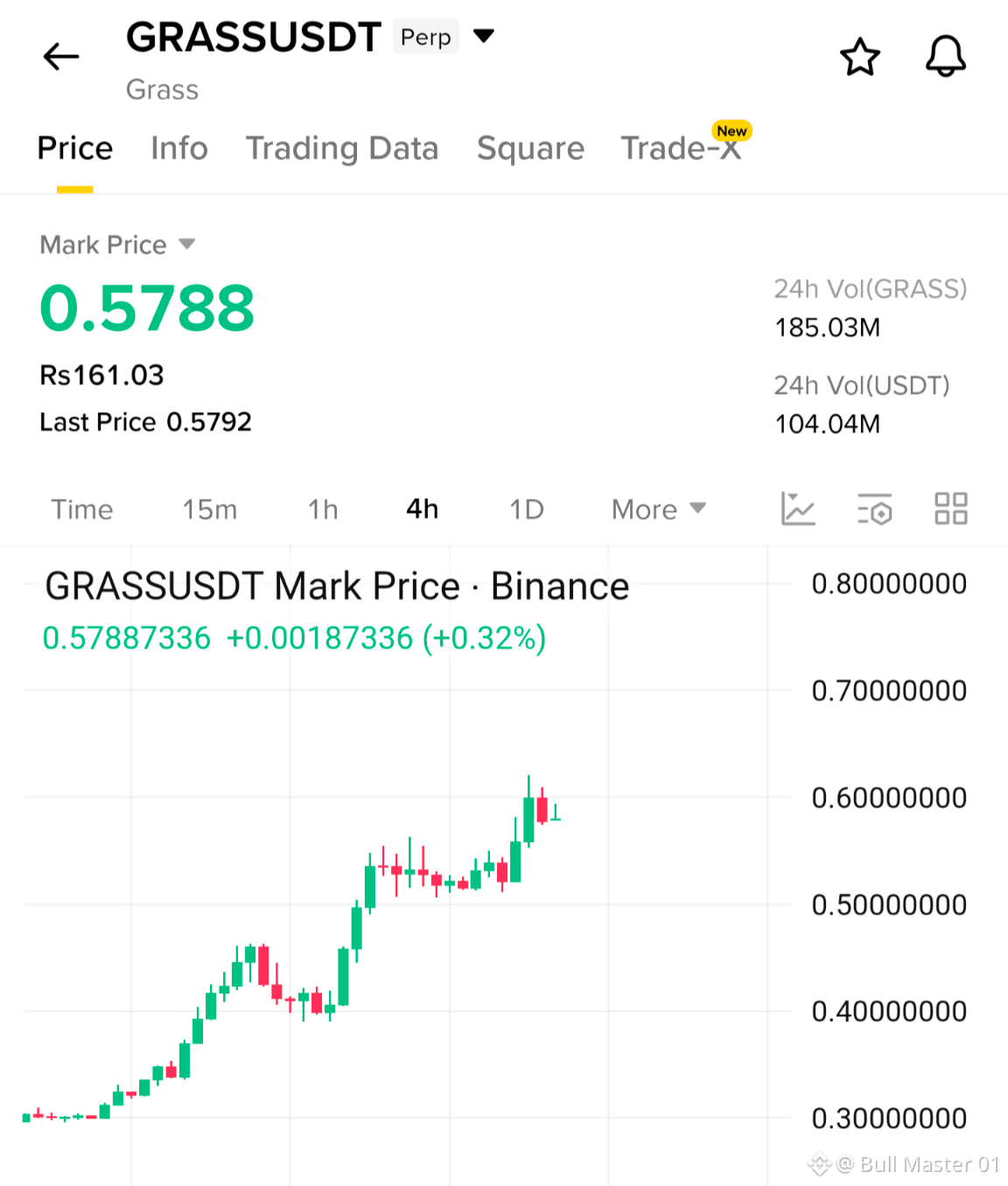Viewport: 1008px width, 1186px height.
Task: Tap the Perp contract type badge
Action: click(426, 37)
